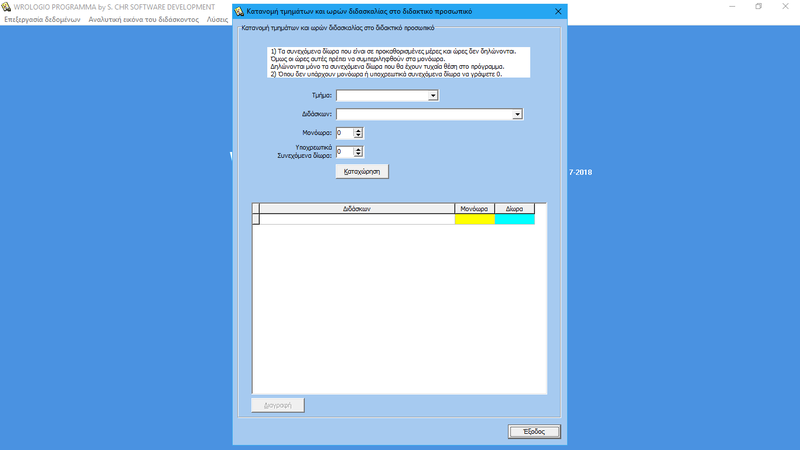This screenshot has height=450, width=800.
Task: Click the instructions text box
Action: click(398, 62)
